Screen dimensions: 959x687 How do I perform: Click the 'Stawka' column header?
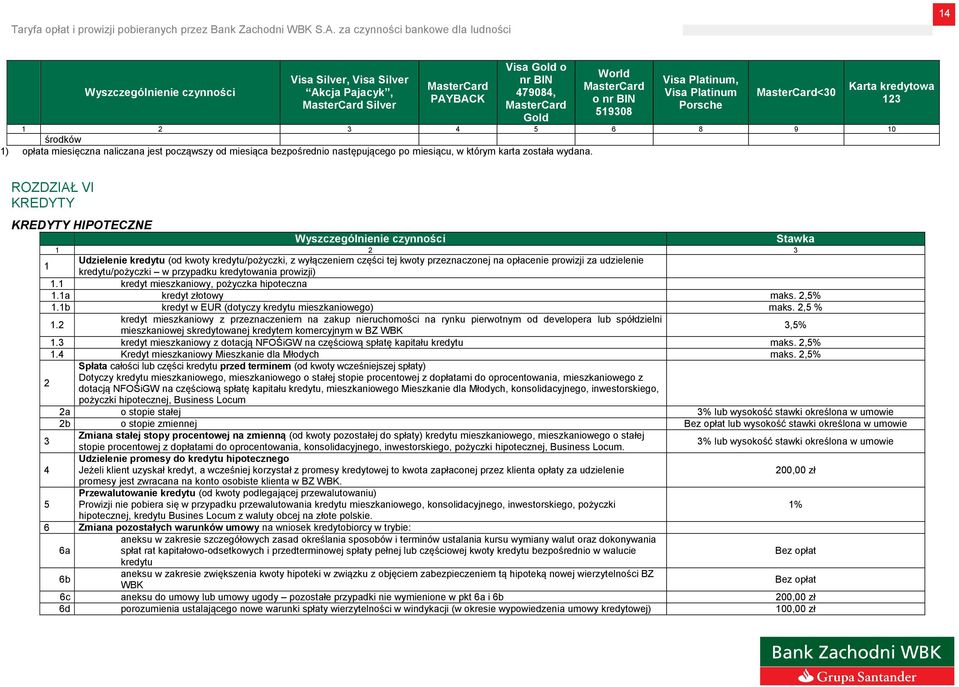coord(795,239)
